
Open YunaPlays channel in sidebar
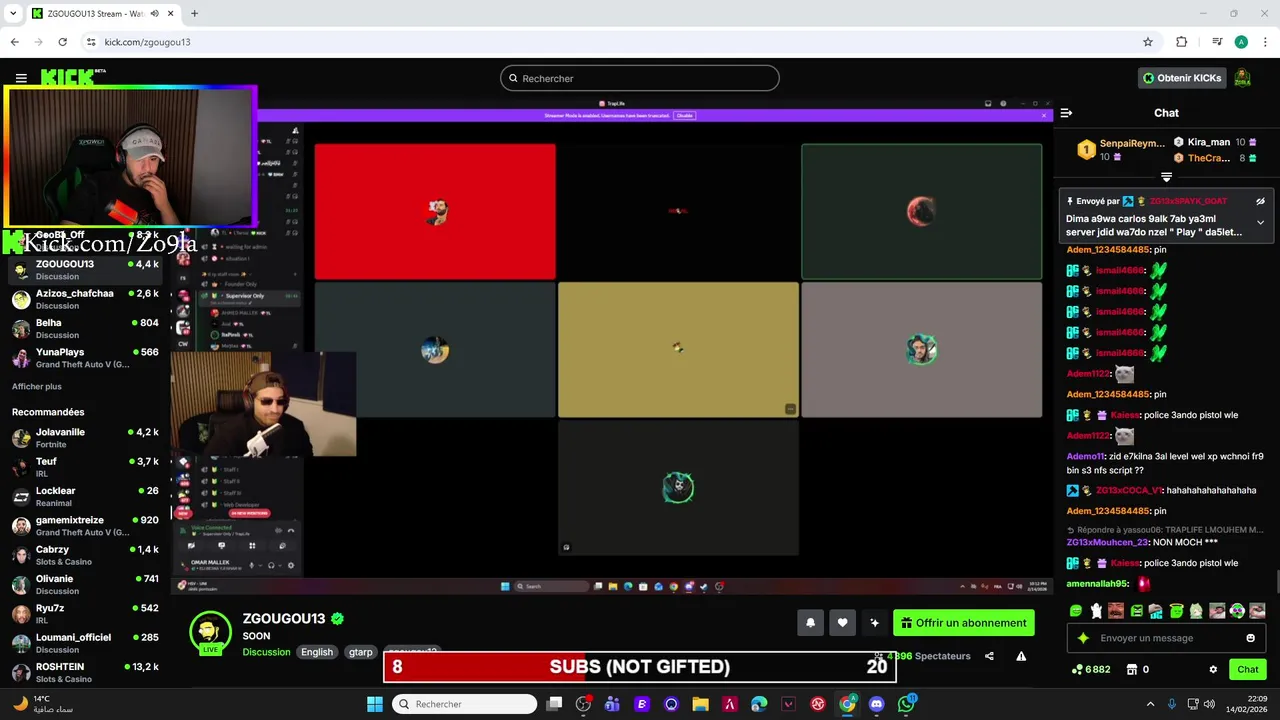click(x=85, y=358)
